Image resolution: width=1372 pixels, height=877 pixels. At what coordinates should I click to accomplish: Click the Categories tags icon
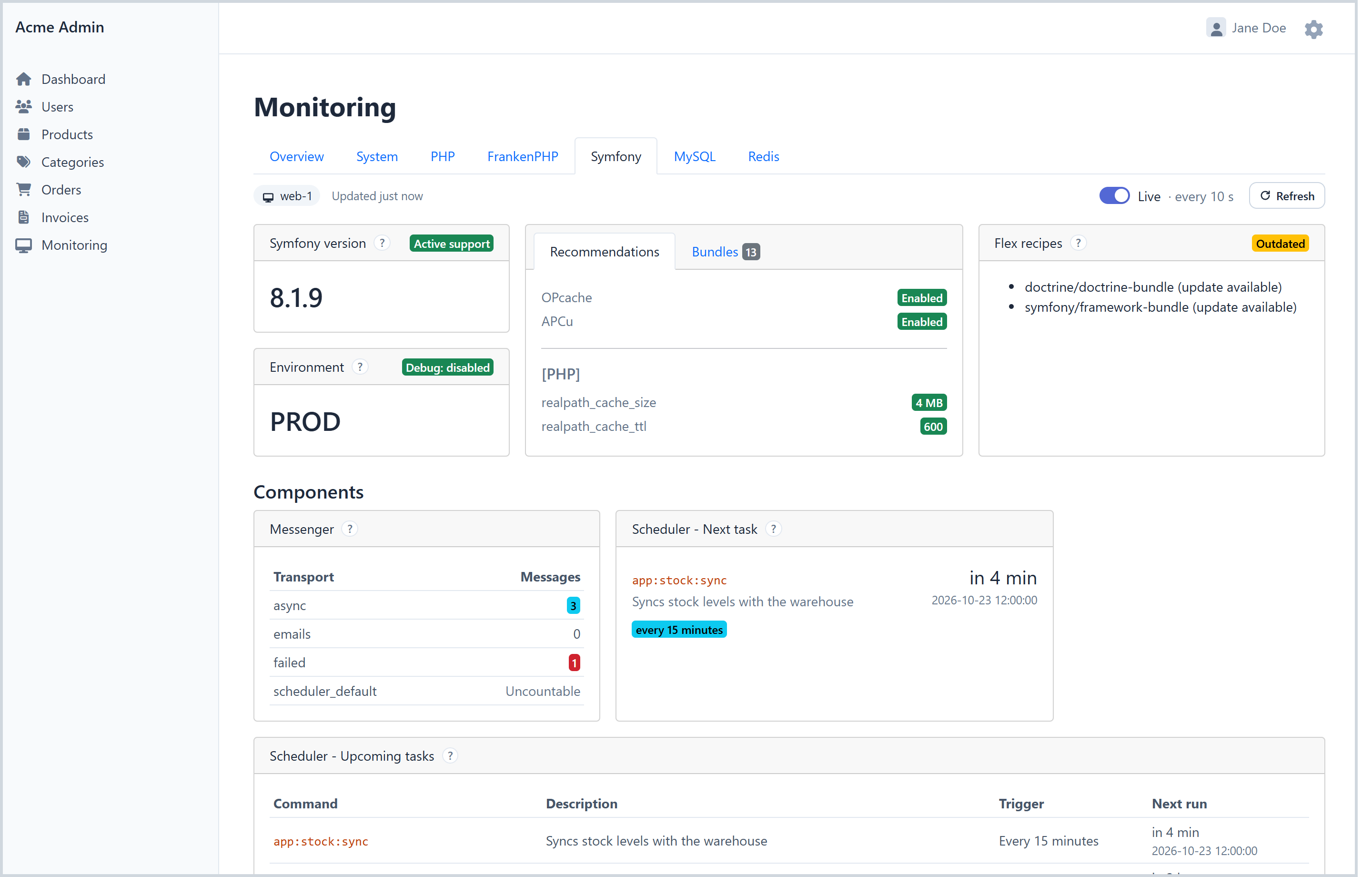[24, 163]
